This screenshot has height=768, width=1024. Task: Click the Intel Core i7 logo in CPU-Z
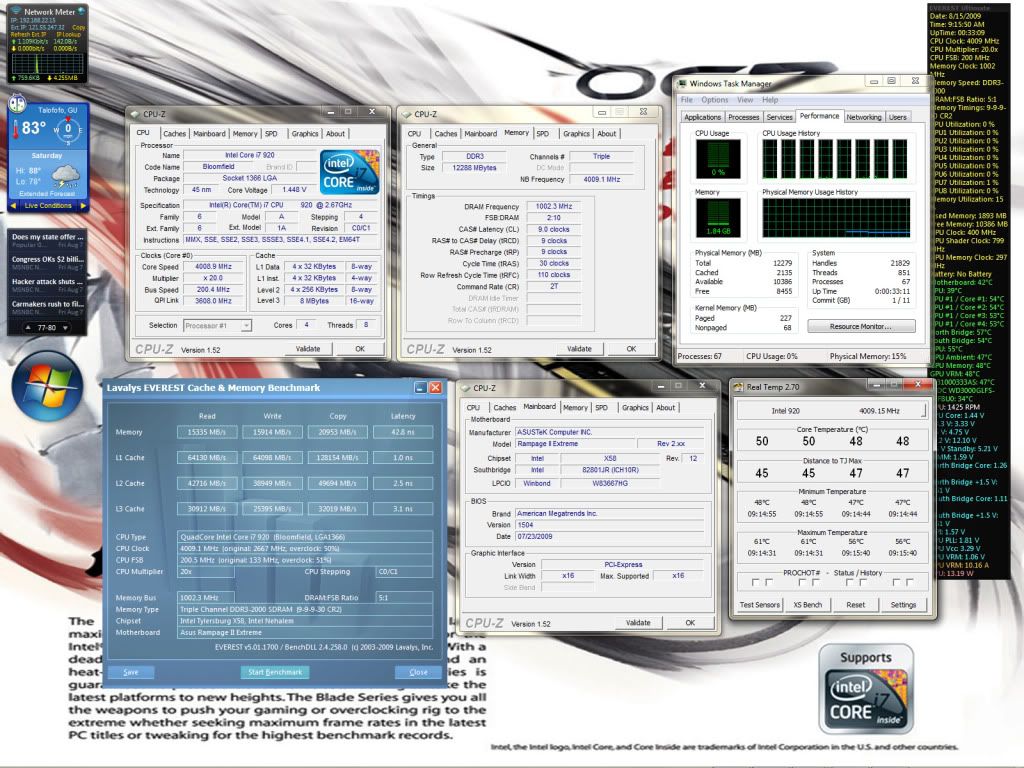click(x=350, y=172)
